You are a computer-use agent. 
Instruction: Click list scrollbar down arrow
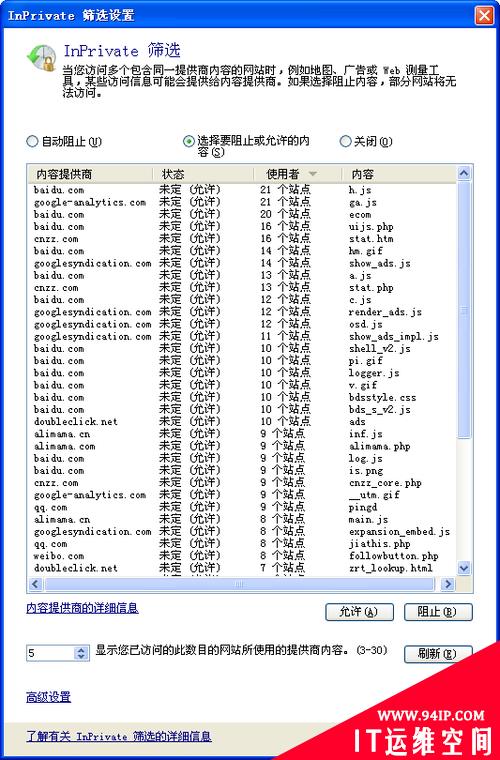pyautogui.click(x=464, y=568)
